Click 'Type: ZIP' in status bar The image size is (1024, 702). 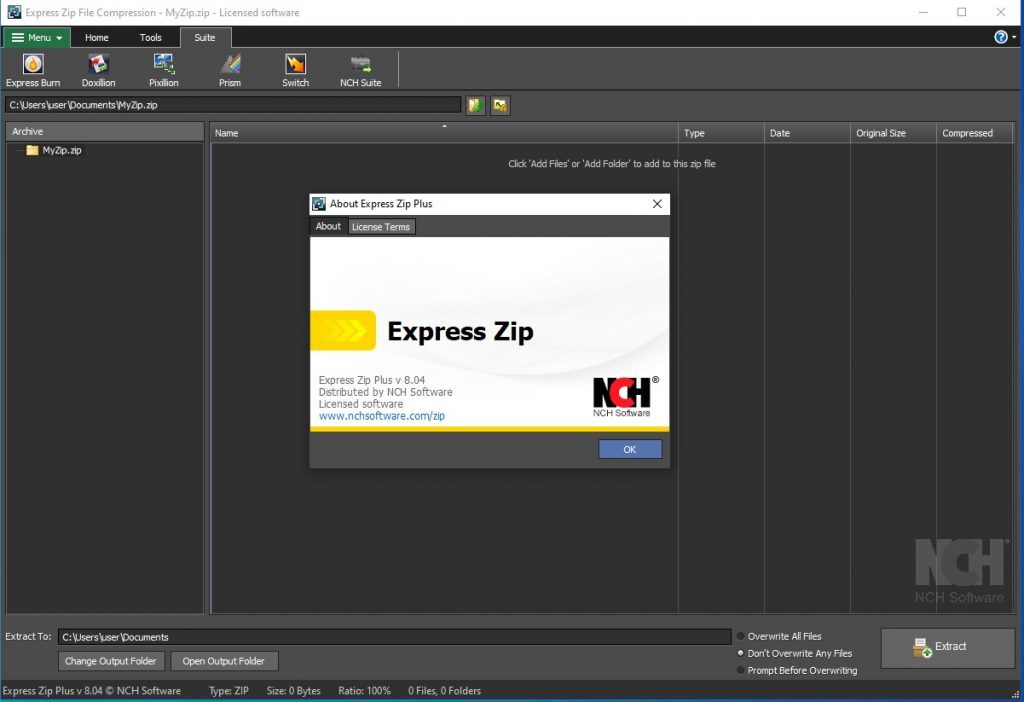tap(229, 690)
